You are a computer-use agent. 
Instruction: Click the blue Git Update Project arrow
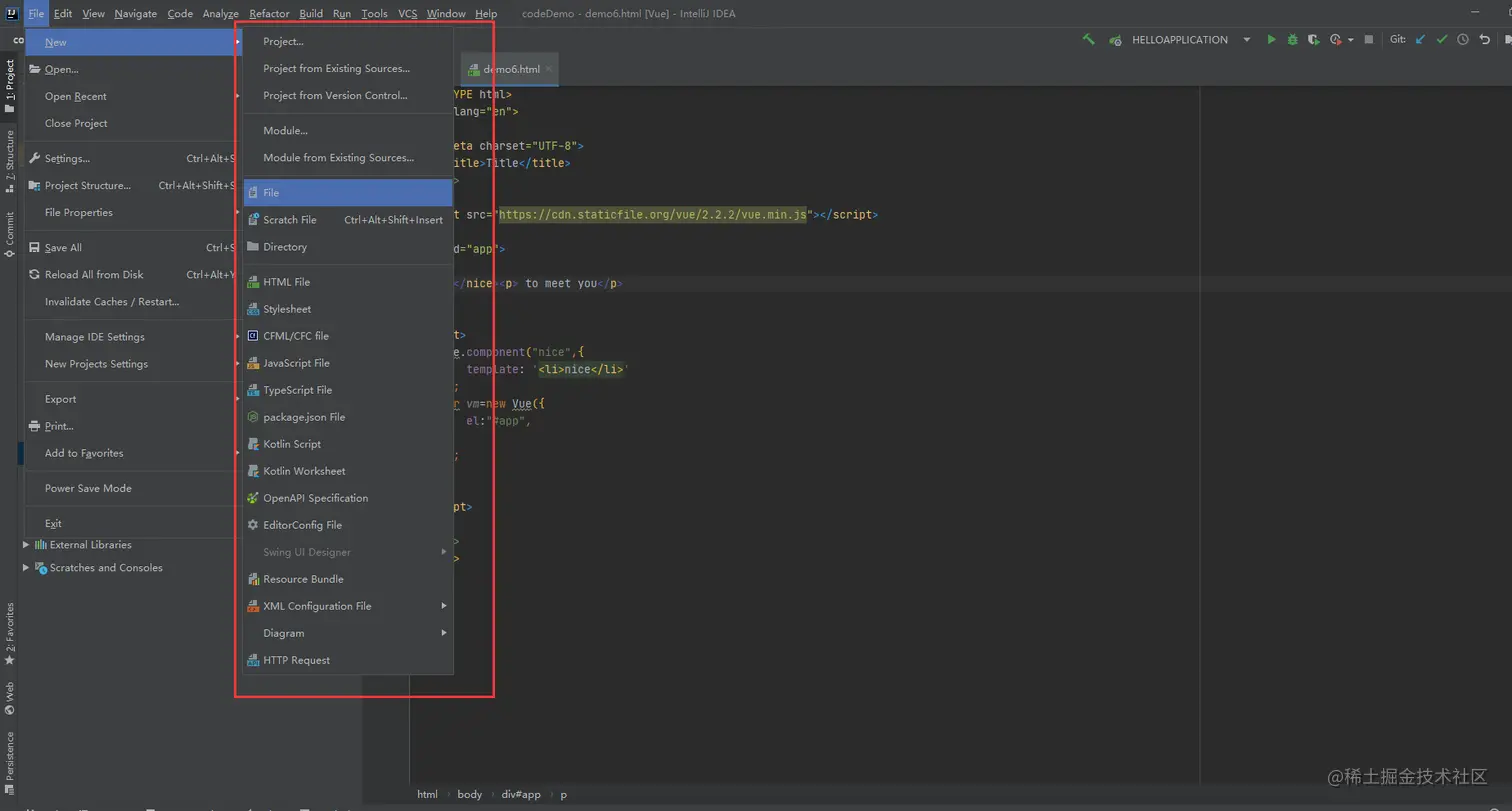[1420, 40]
